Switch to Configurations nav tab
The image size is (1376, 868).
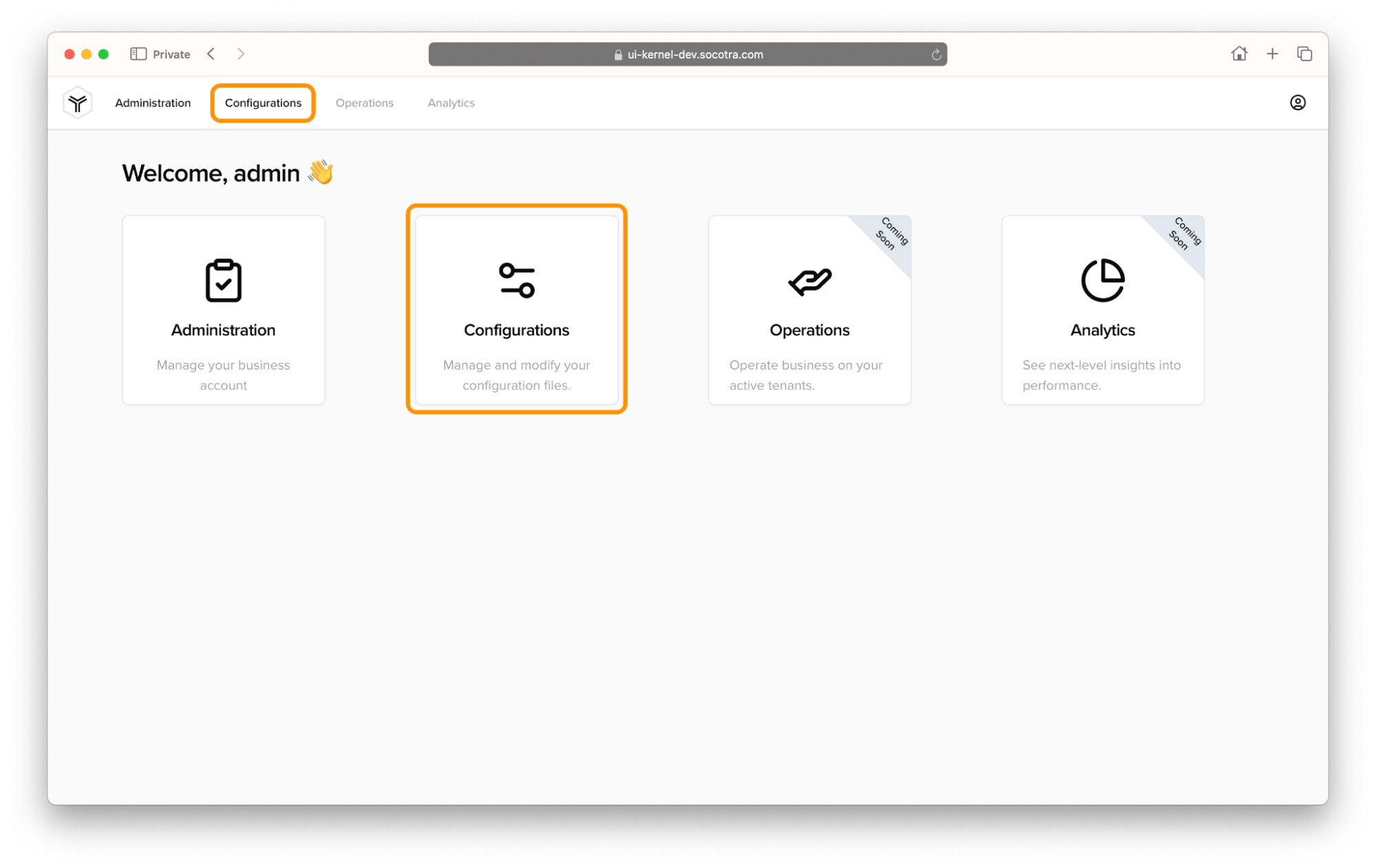click(263, 103)
